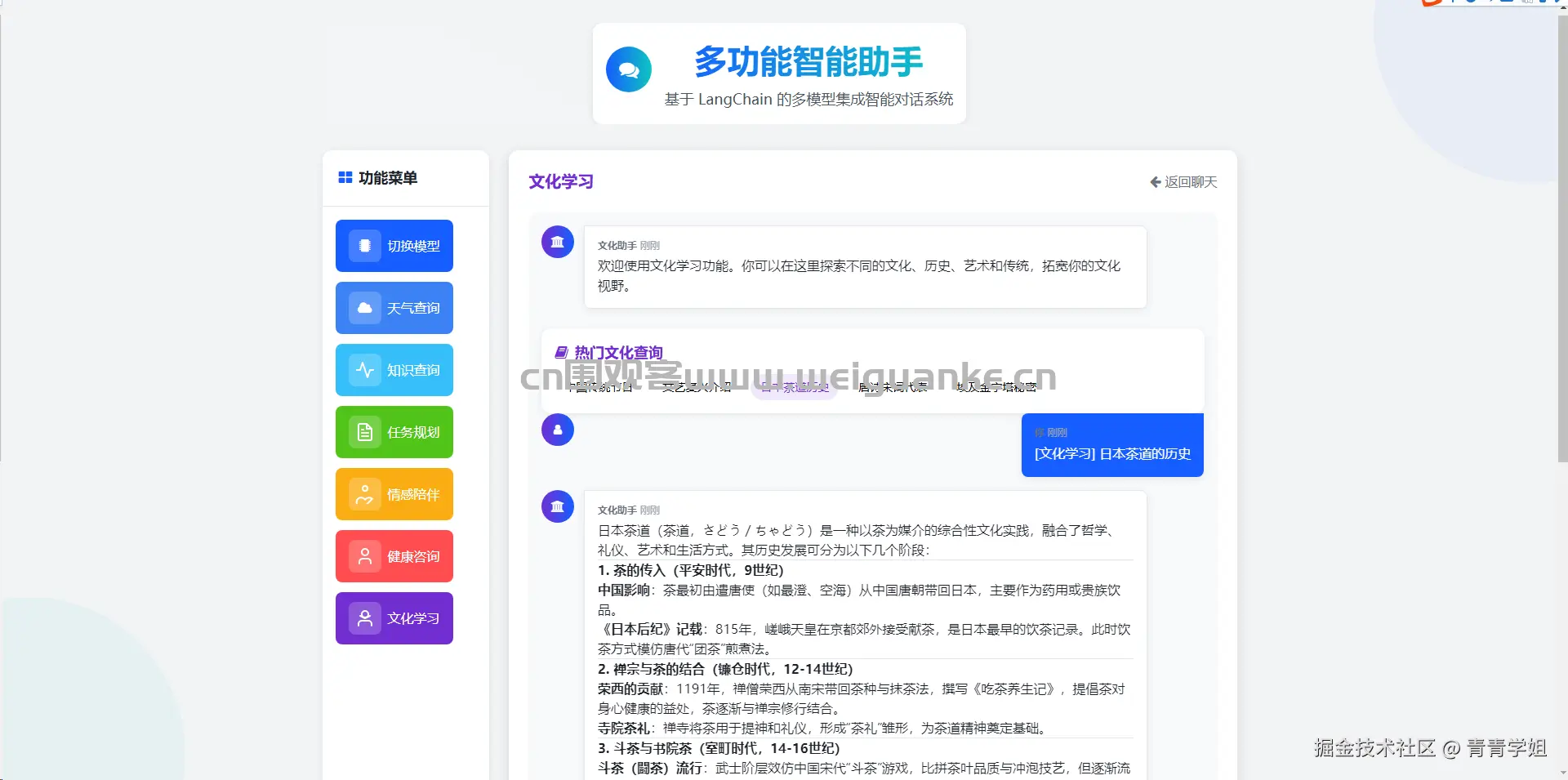
Task: Click the blue chat bubble logo
Action: pos(628,69)
